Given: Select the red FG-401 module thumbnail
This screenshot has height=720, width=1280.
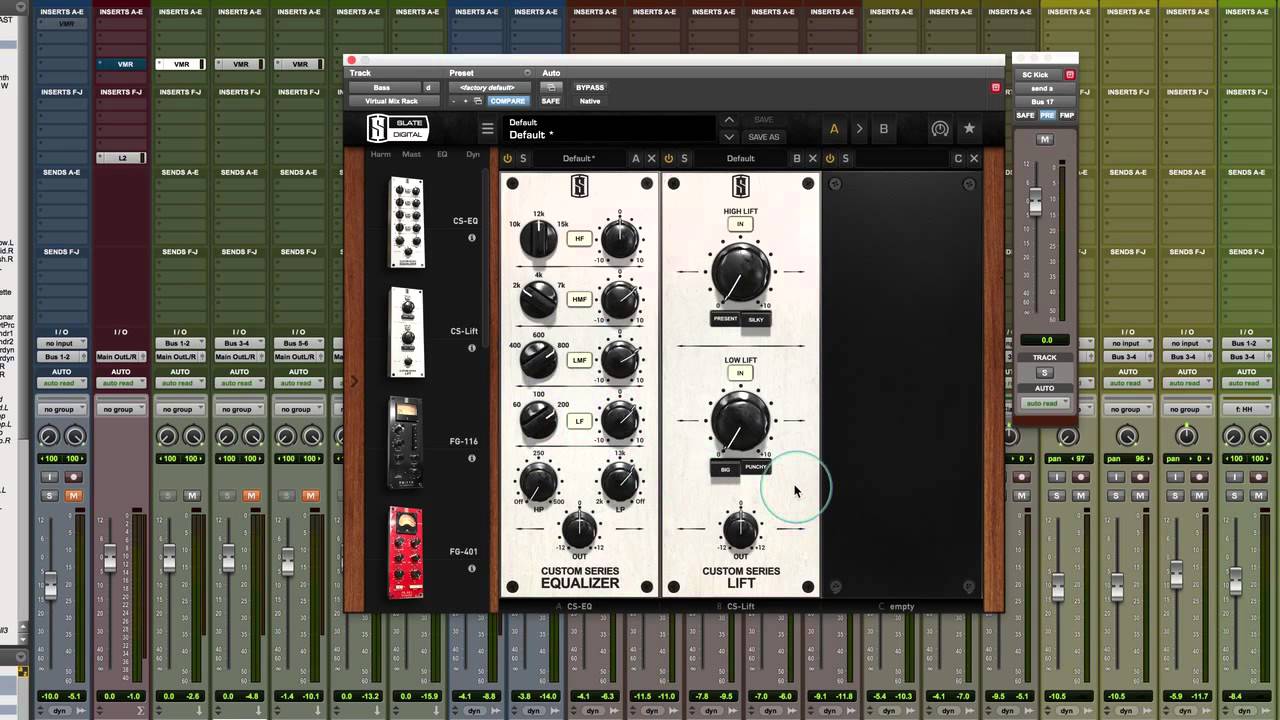Looking at the screenshot, I should point(406,552).
